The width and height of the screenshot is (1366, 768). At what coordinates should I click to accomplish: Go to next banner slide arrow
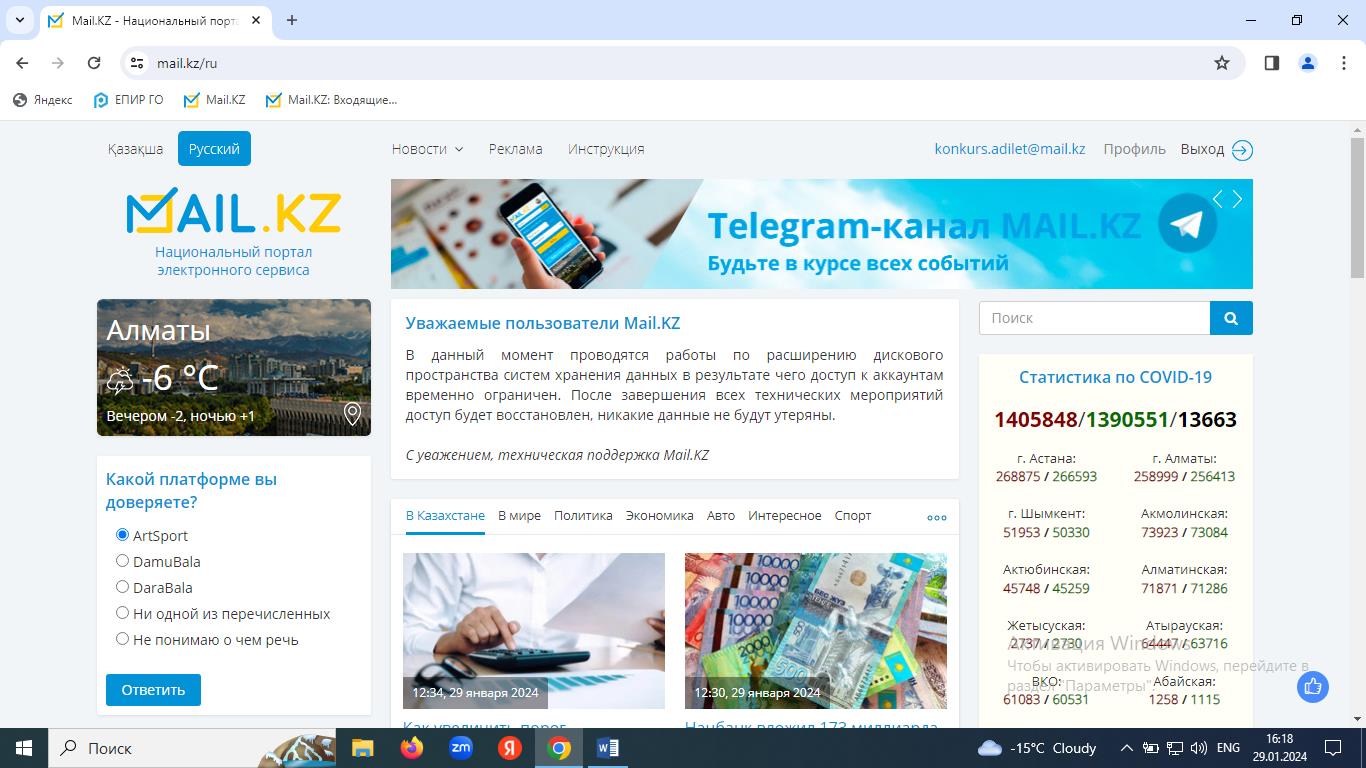coord(1238,199)
